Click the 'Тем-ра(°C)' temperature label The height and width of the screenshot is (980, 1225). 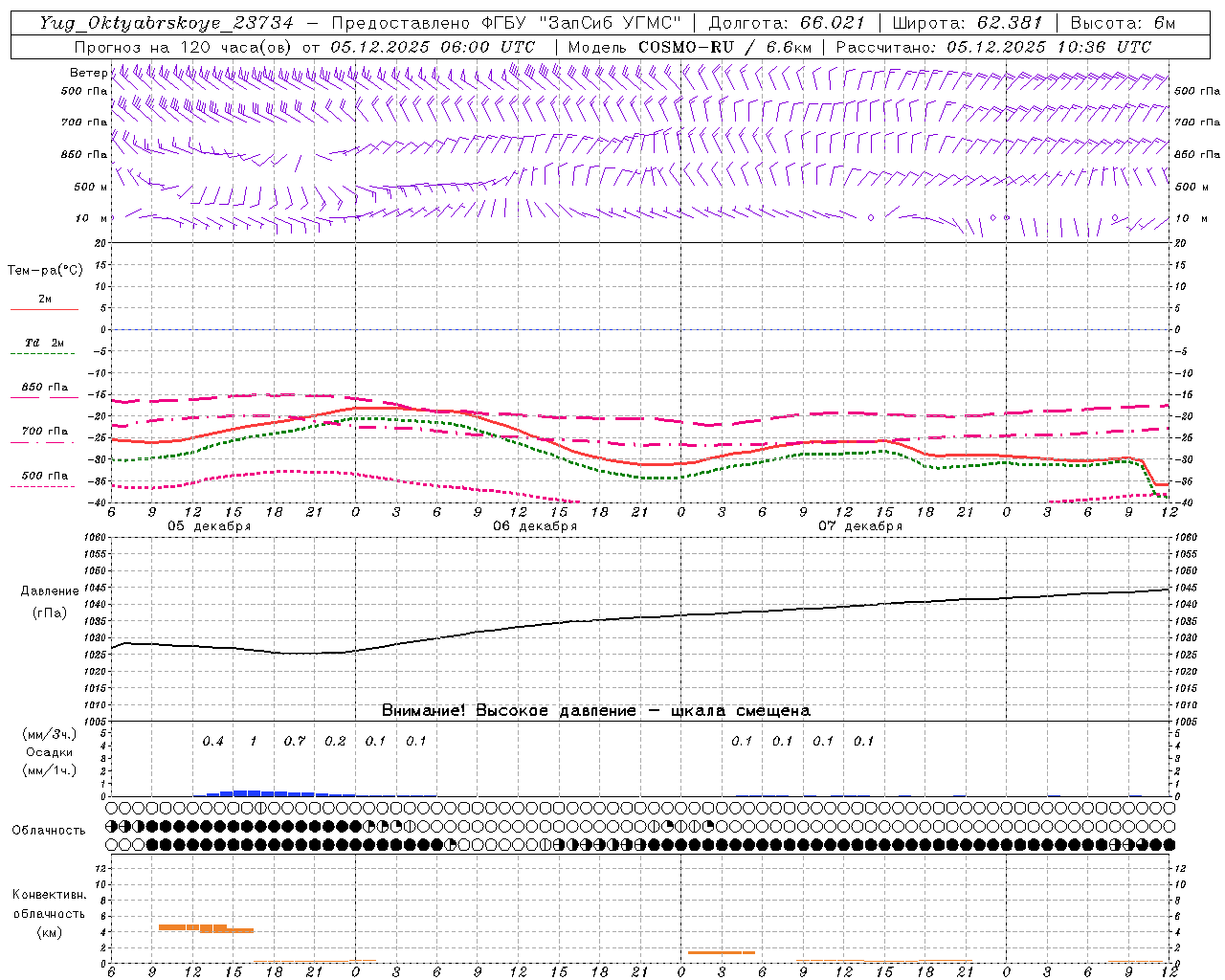point(45,271)
